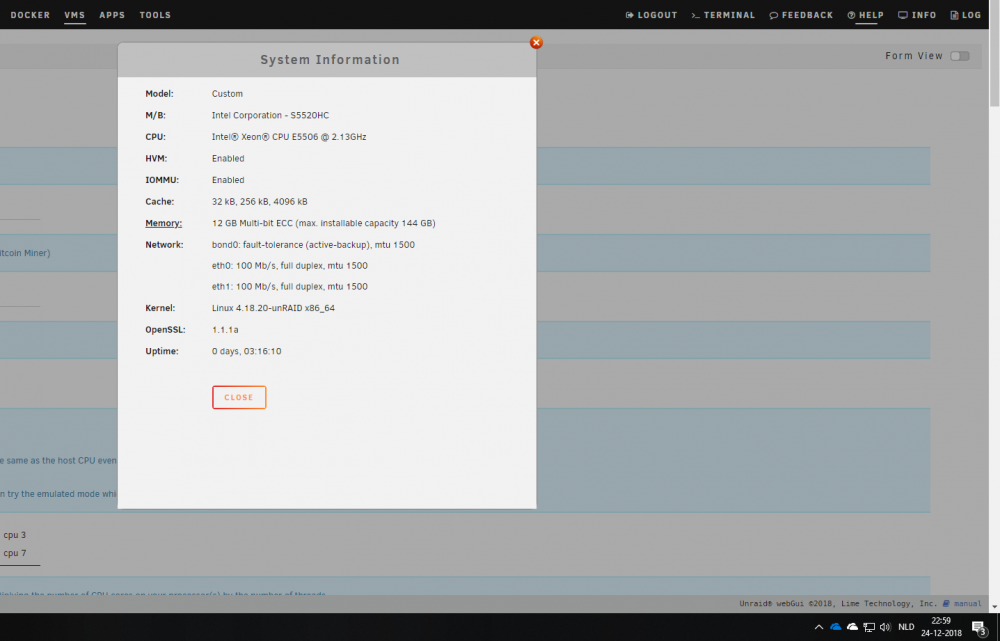Click the kernel text "Linux 4.18.20-unRAID x86_64"

pyautogui.click(x=273, y=308)
